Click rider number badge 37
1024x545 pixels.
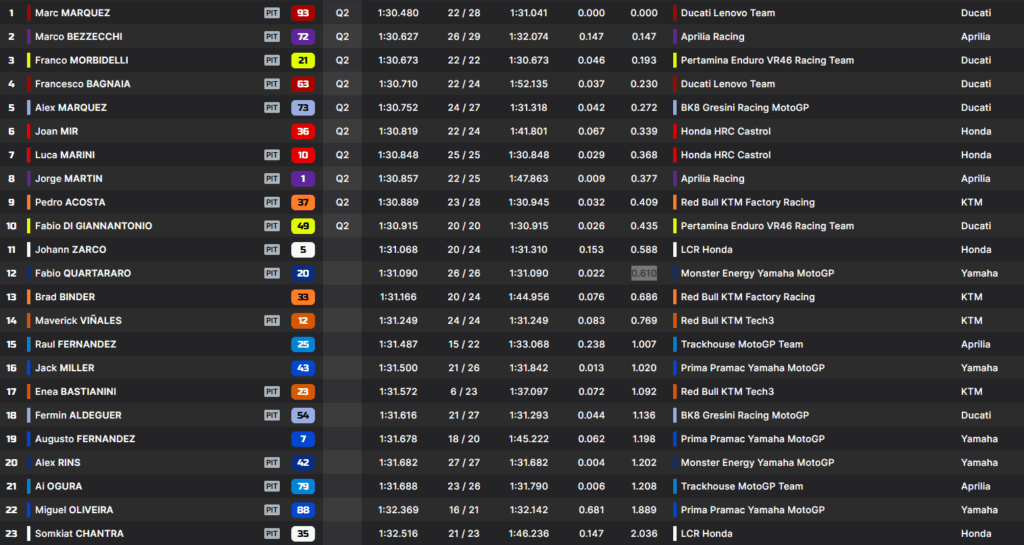coord(303,202)
